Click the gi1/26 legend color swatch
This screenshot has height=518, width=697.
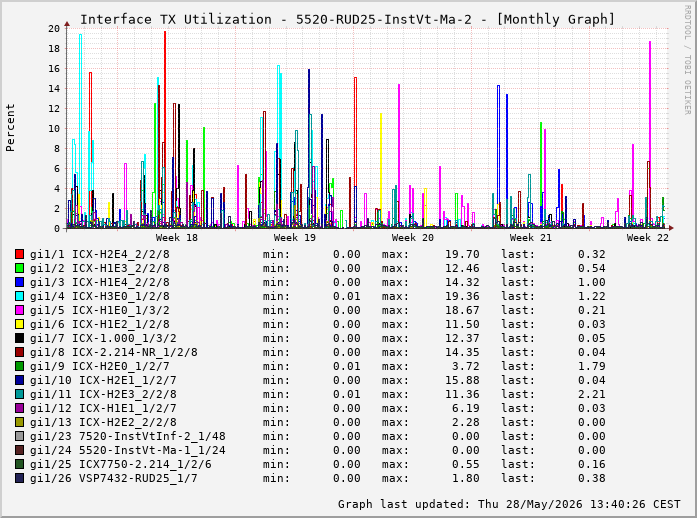tap(19, 478)
